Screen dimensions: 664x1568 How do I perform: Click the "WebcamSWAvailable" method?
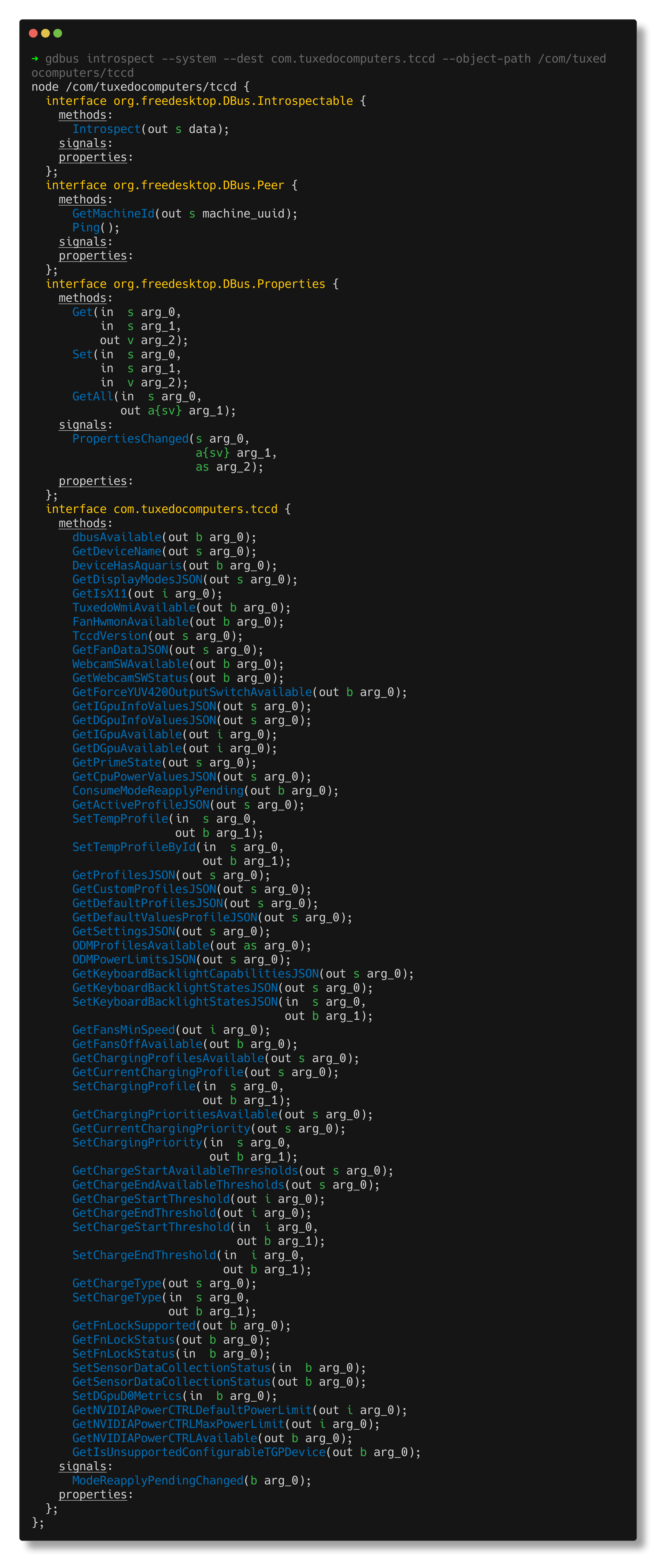(x=130, y=664)
